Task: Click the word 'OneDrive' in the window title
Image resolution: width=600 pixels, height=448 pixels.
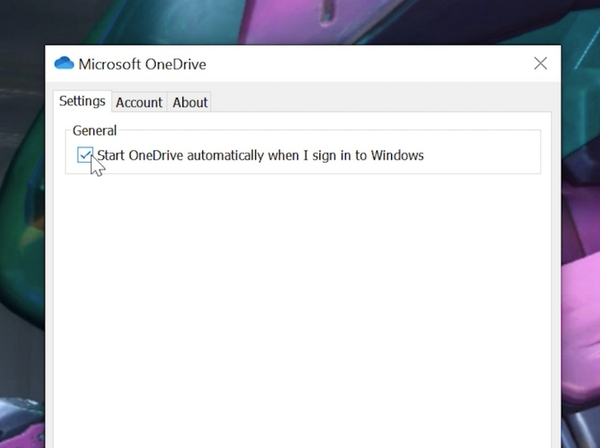Action: [177, 65]
